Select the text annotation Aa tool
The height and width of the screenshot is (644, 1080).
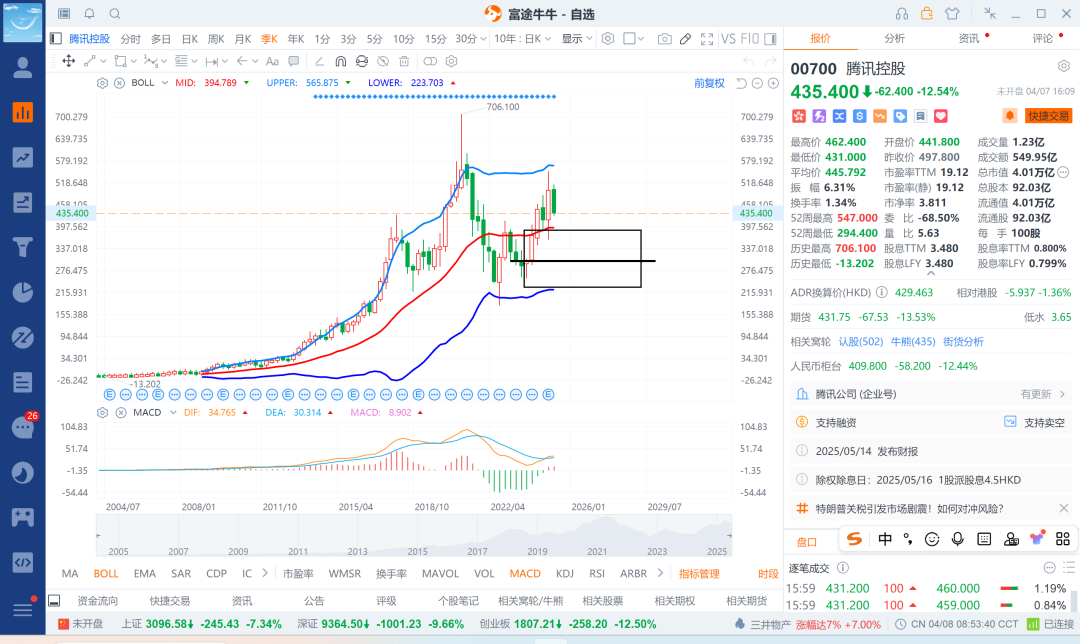click(272, 61)
